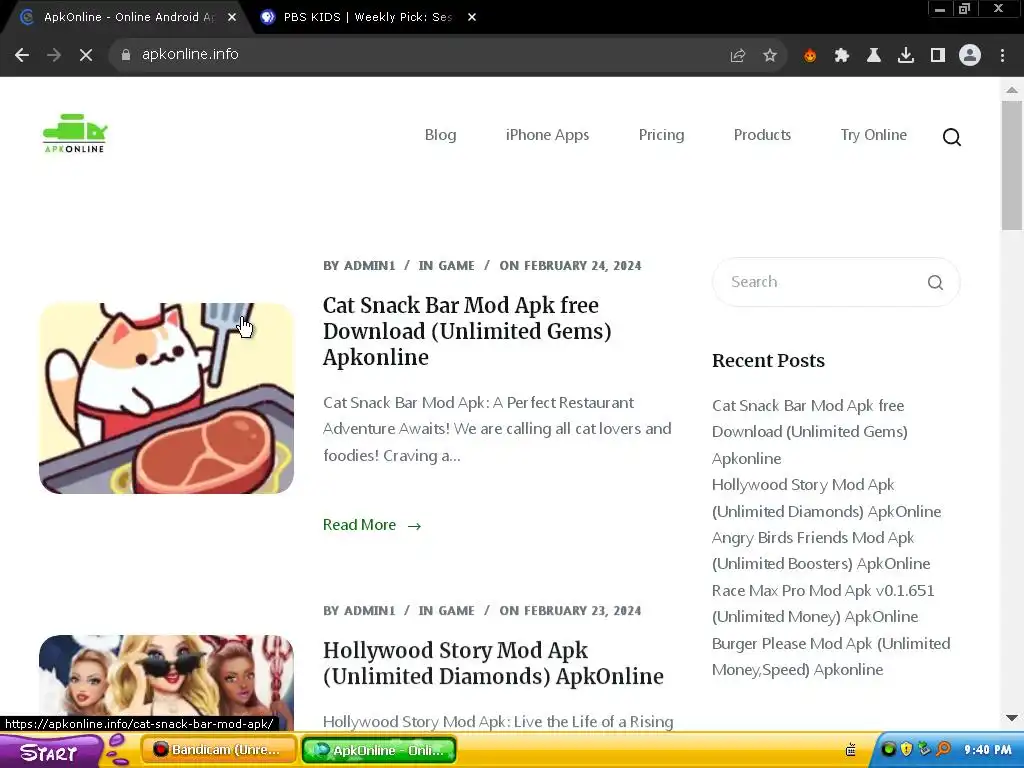Open recent post Hollywood Story Mod Apk

point(826,498)
